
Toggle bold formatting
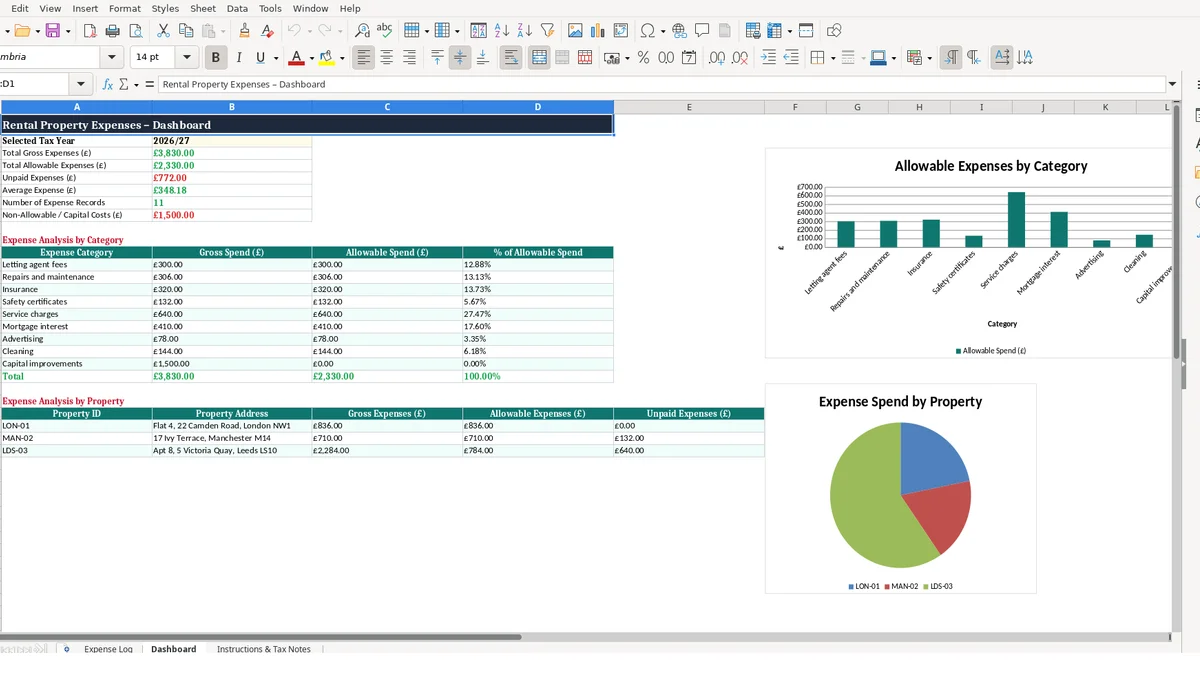(215, 58)
